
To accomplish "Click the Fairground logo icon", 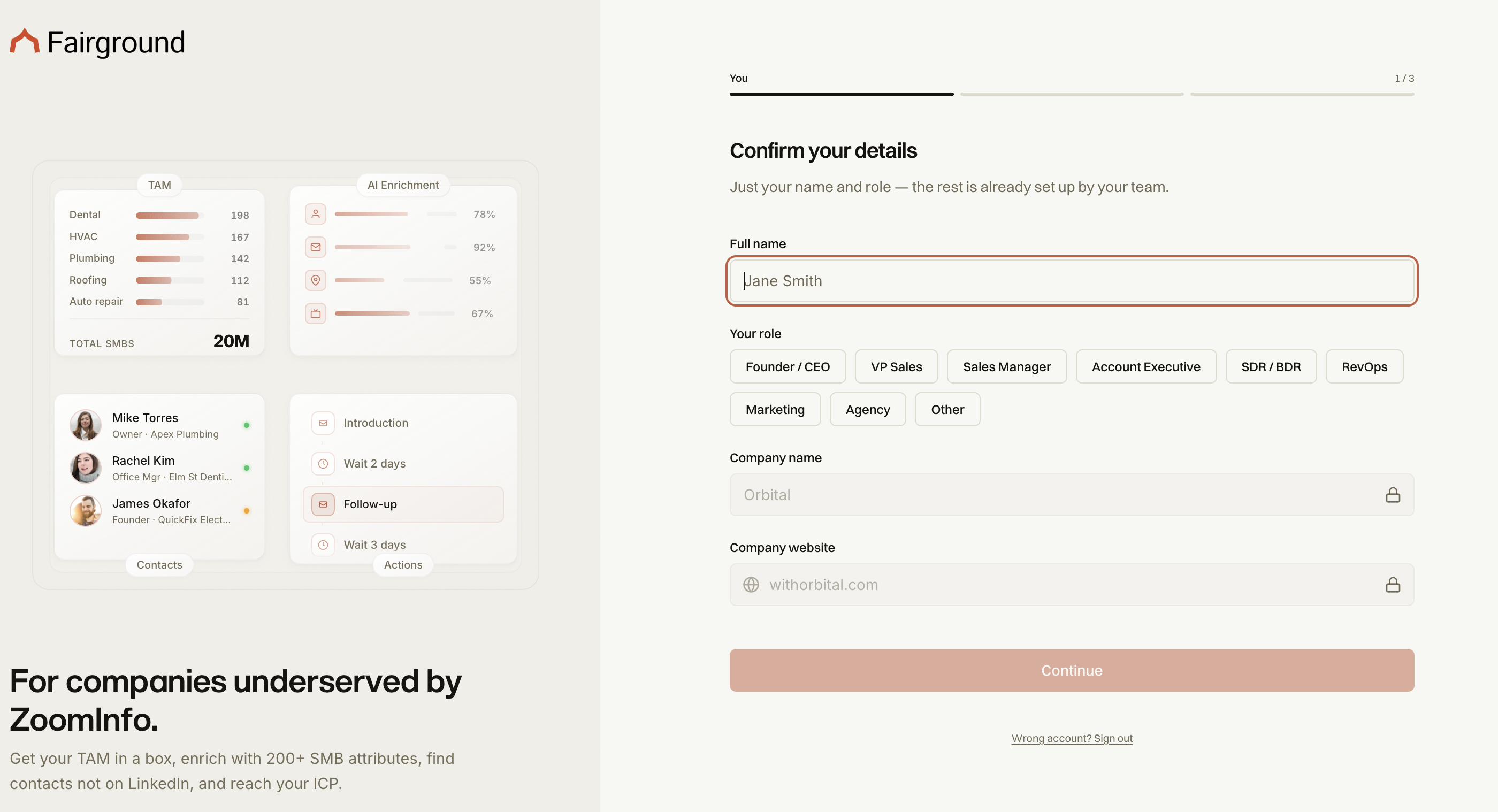I will [25, 41].
